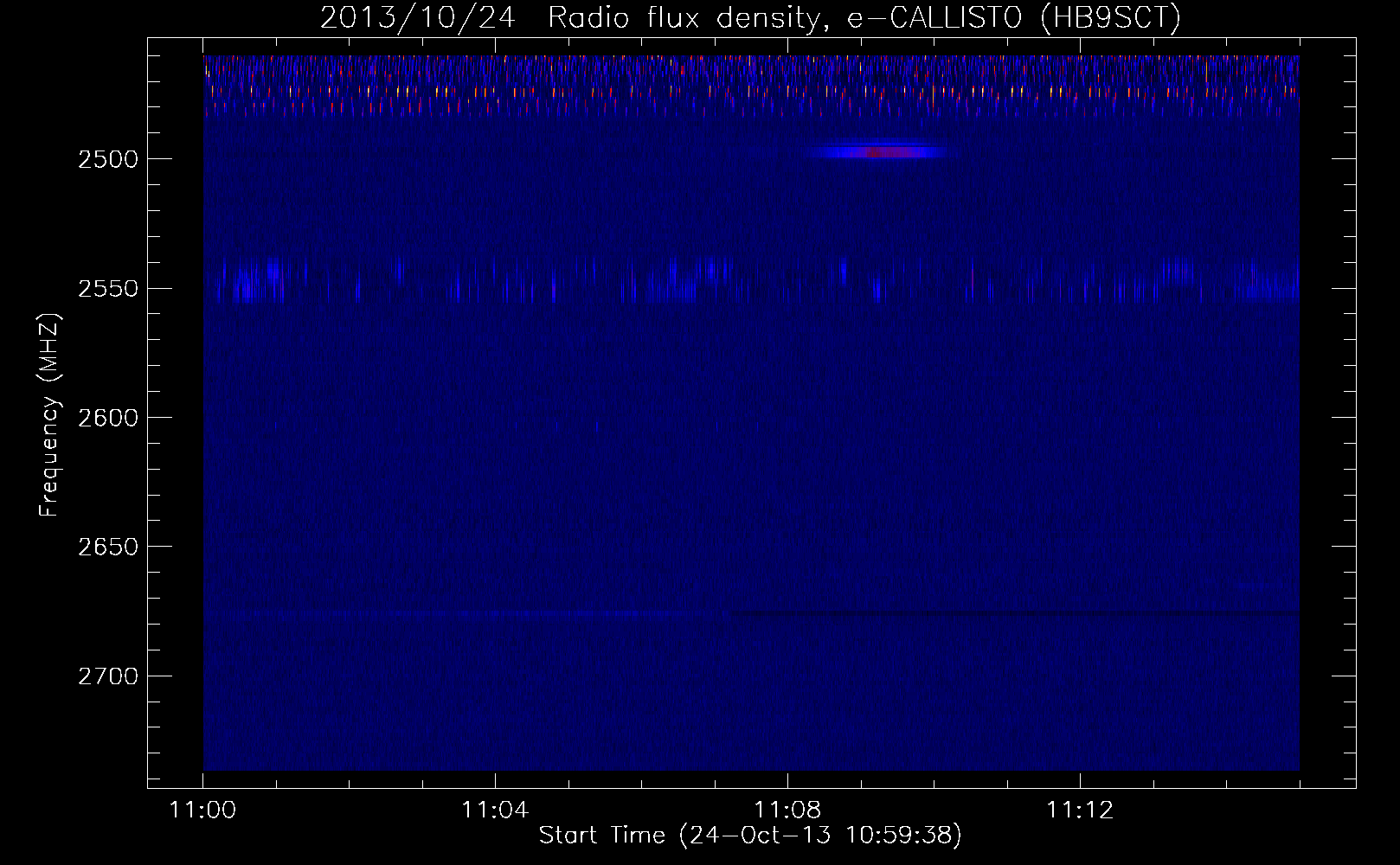The height and width of the screenshot is (865, 1400).
Task: Click the 11:00 time tick label
Action: 202,811
